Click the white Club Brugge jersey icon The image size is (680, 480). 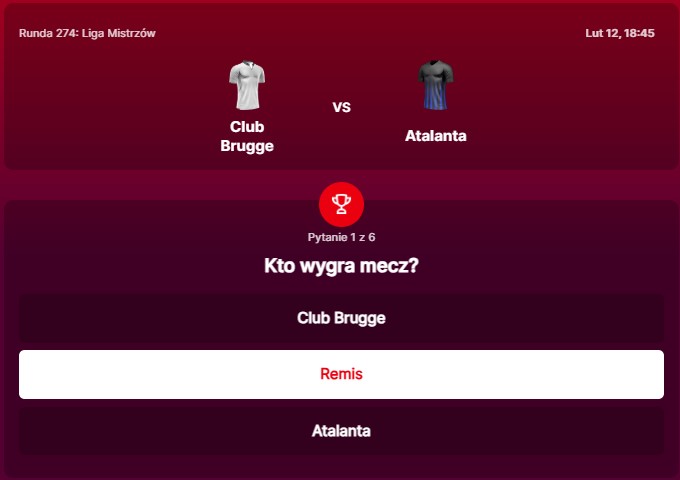[246, 86]
